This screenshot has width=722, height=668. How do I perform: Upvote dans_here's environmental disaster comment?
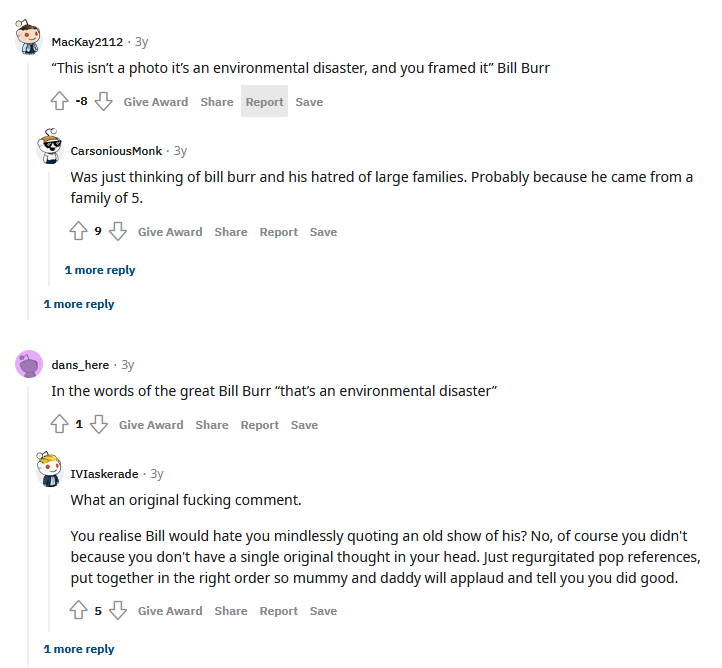click(x=60, y=425)
